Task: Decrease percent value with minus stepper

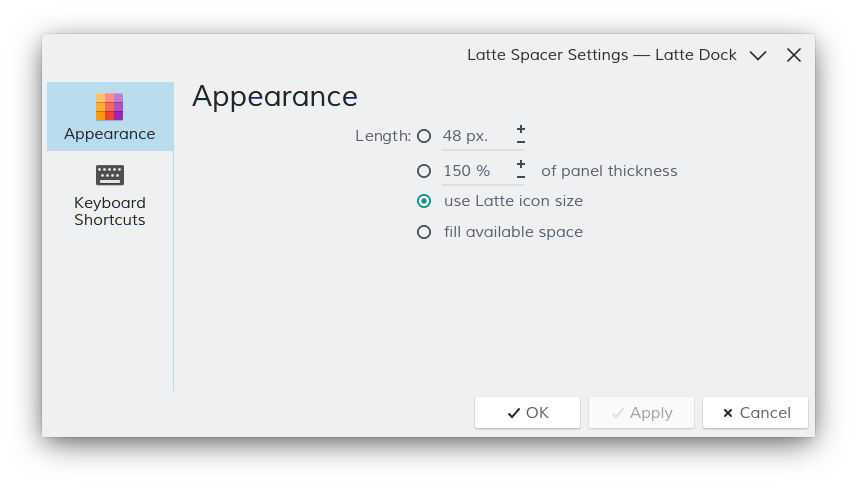Action: pyautogui.click(x=521, y=177)
